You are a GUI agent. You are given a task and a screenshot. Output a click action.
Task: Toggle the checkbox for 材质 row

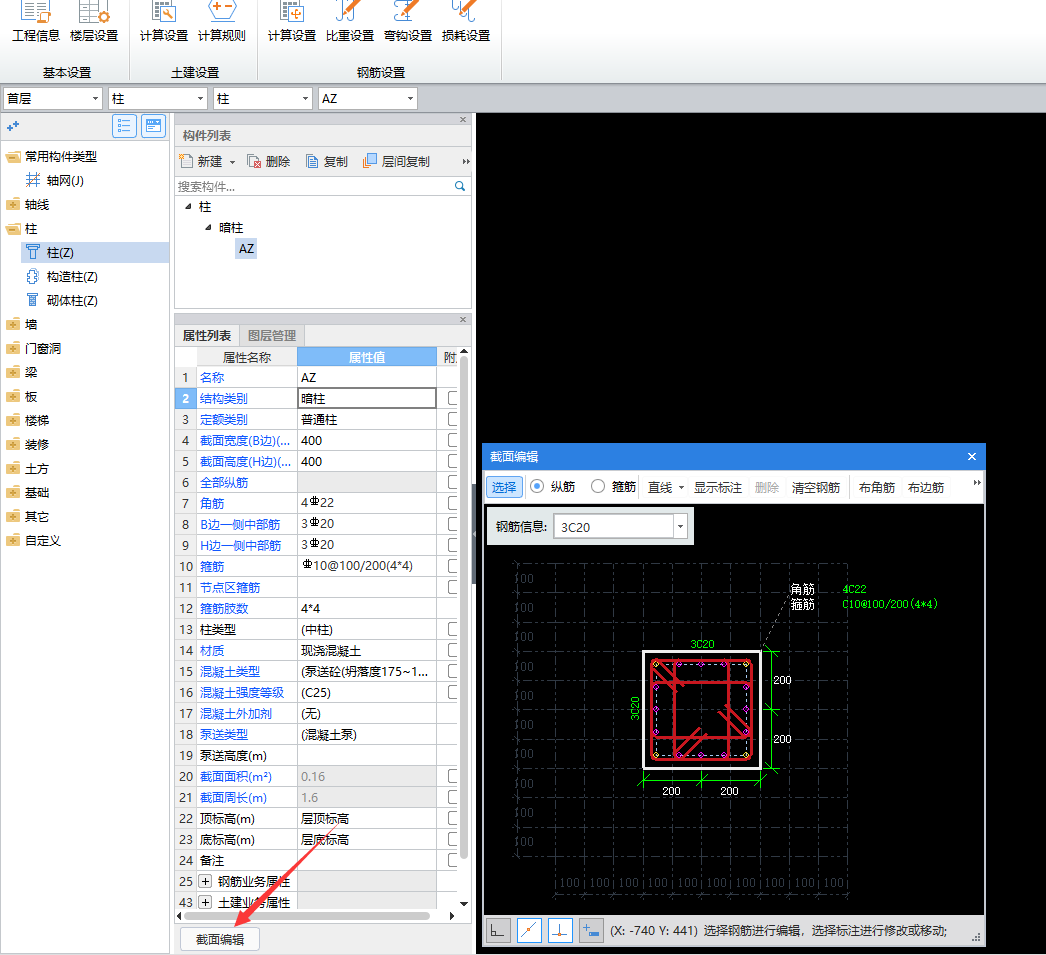[453, 650]
